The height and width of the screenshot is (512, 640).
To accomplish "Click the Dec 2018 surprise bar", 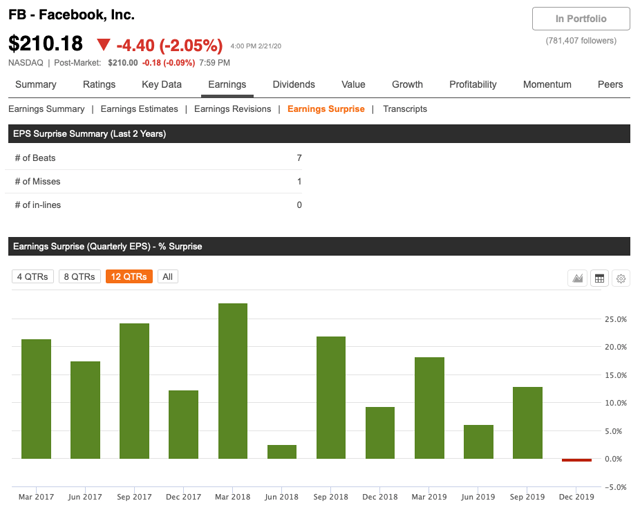I will (x=380, y=433).
